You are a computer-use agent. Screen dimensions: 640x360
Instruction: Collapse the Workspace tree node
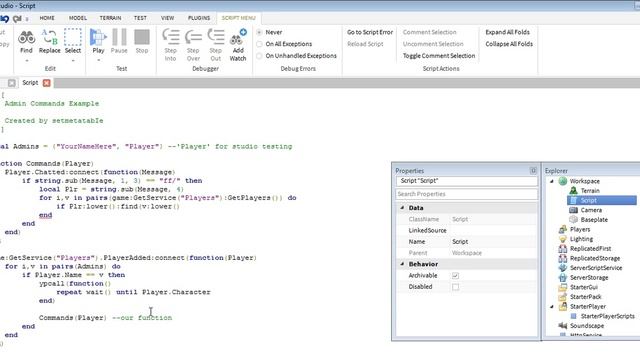click(x=552, y=181)
